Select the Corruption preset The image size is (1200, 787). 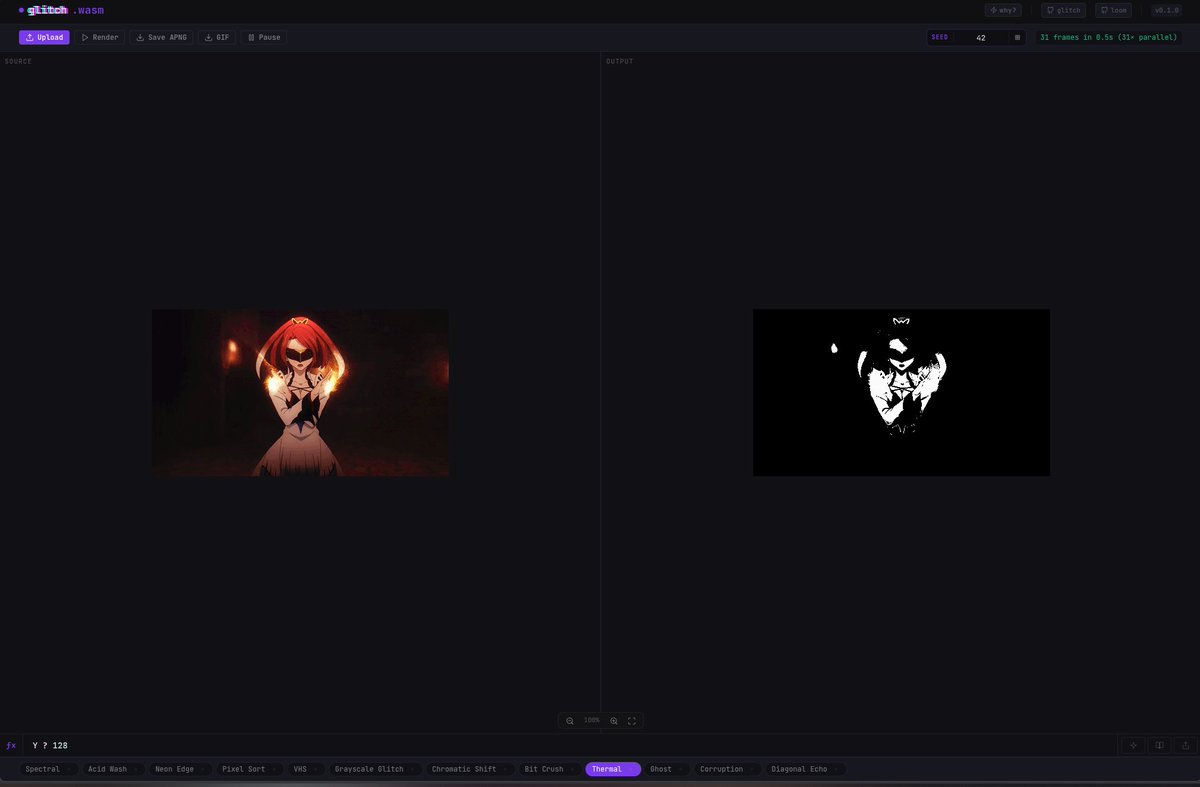(x=727, y=769)
